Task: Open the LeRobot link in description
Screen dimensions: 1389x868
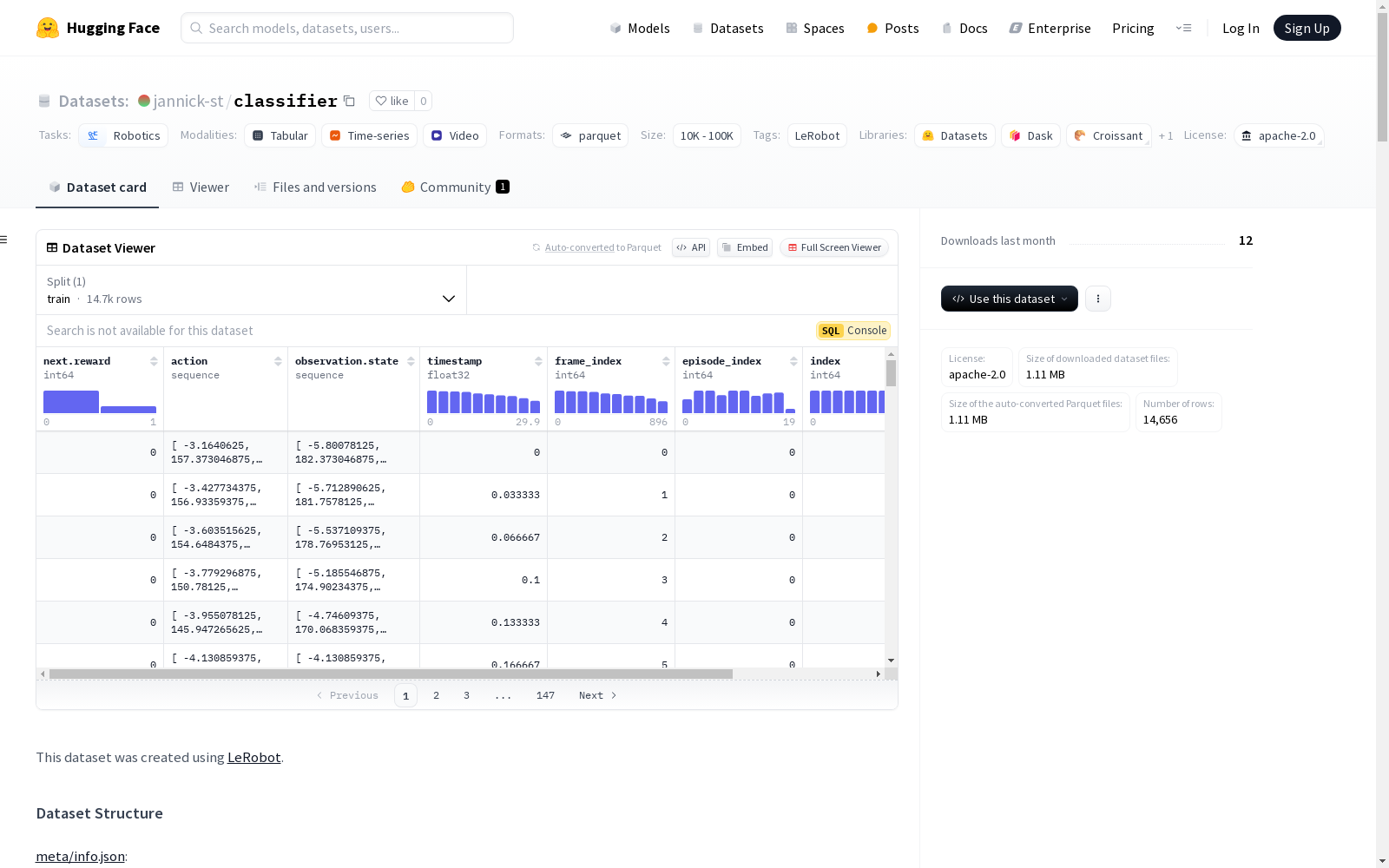Action: click(x=254, y=757)
